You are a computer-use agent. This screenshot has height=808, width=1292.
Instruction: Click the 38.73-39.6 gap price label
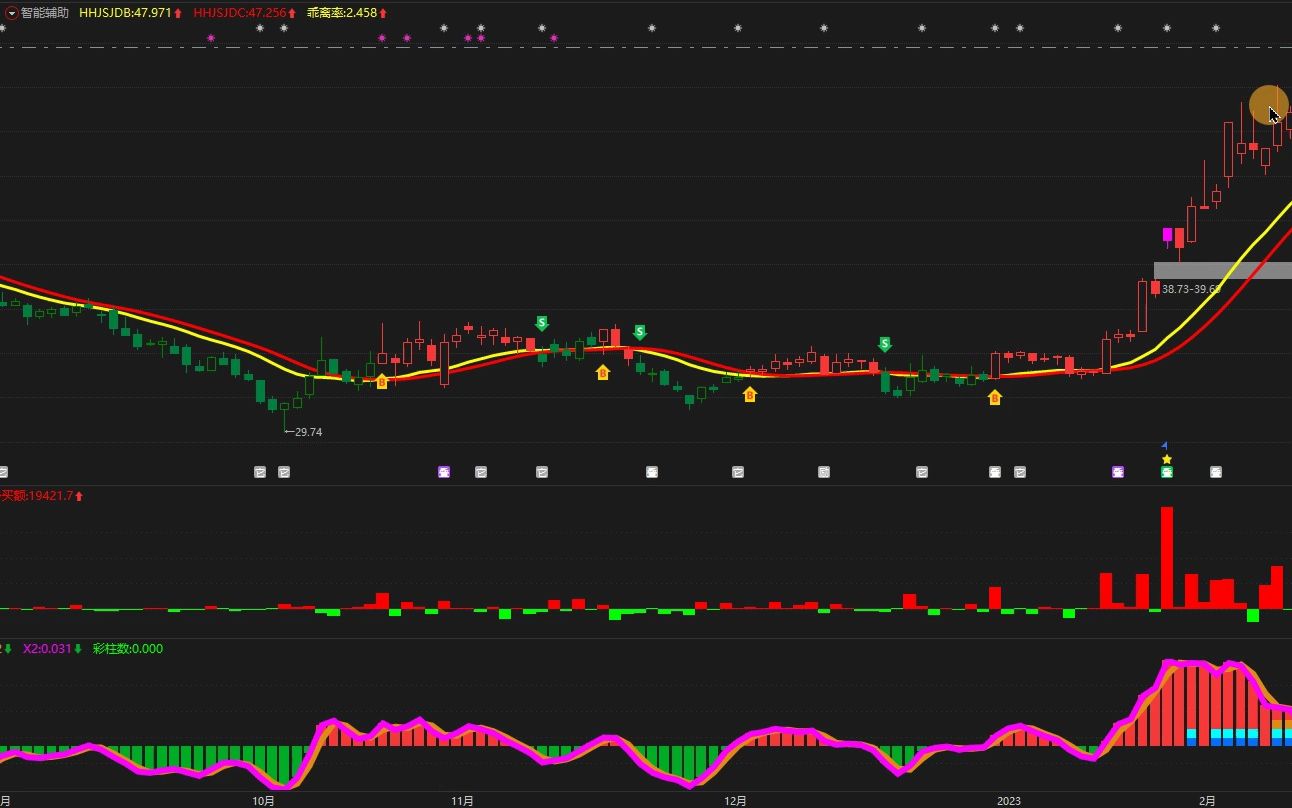tap(1191, 289)
